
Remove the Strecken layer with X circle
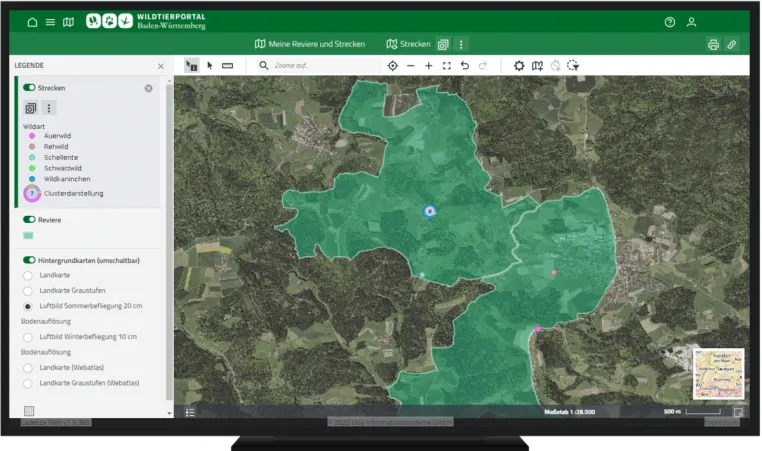pos(149,88)
